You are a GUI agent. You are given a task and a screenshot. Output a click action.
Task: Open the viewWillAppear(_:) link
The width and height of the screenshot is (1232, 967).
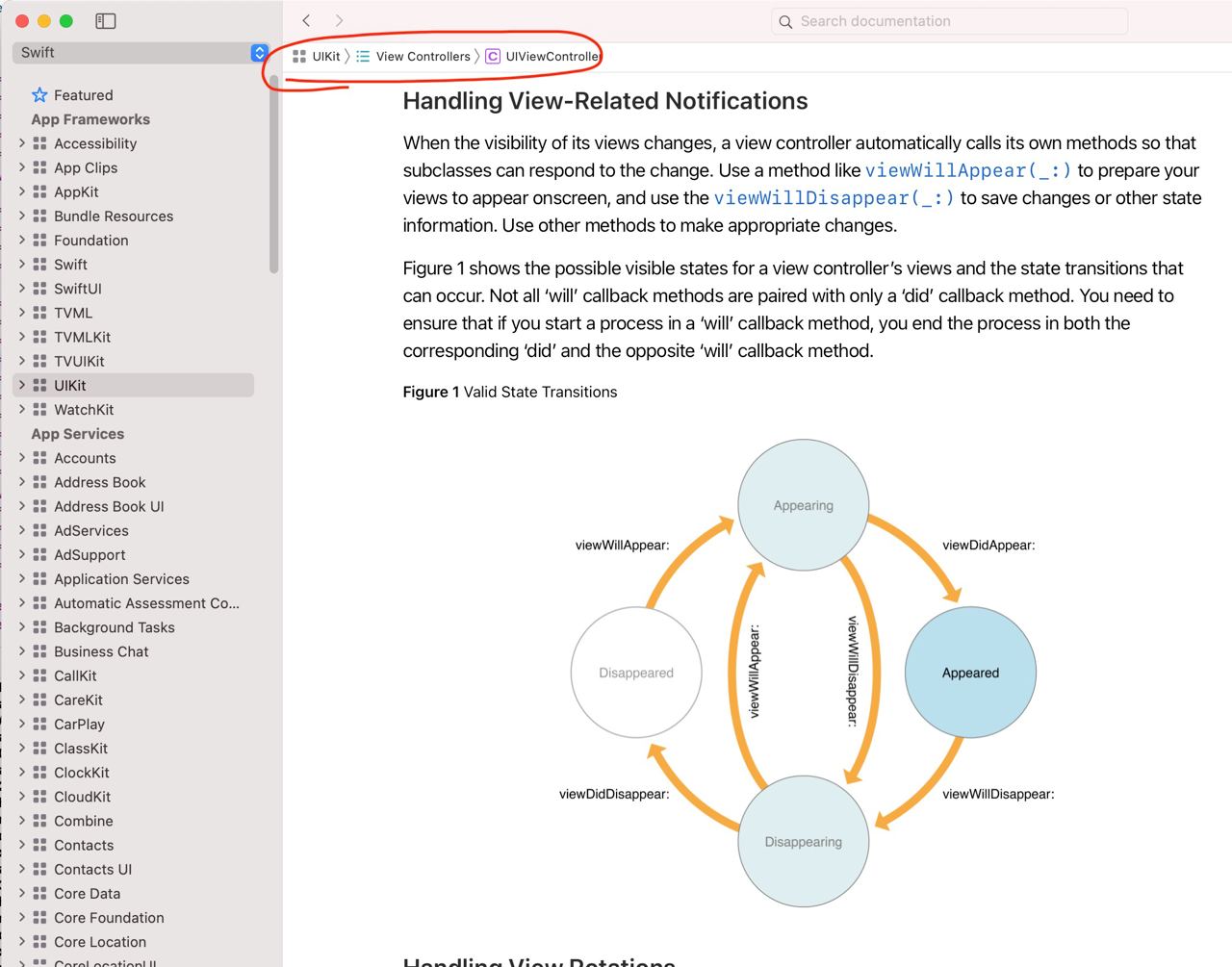[x=968, y=170]
